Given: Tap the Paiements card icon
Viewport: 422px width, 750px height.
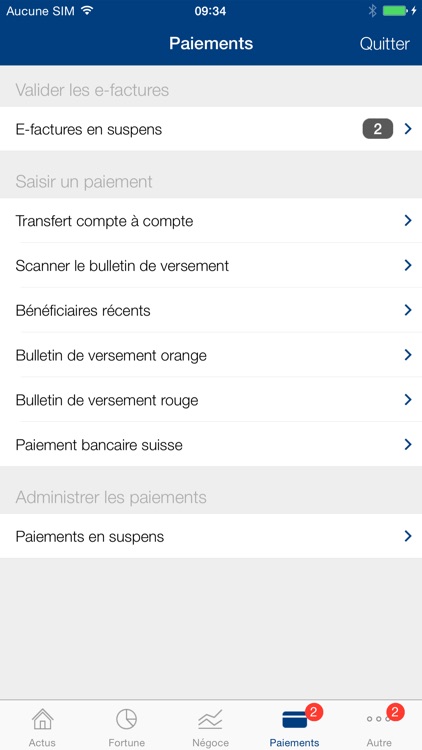Looking at the screenshot, I should tap(294, 720).
